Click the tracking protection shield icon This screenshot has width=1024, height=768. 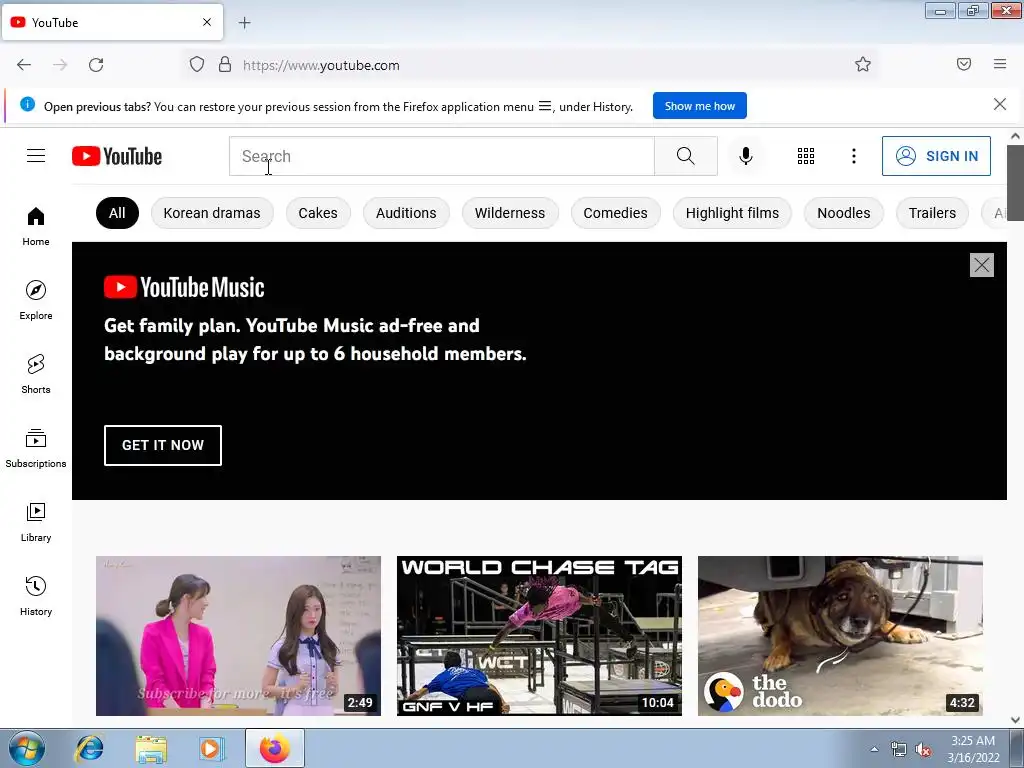tap(197, 64)
